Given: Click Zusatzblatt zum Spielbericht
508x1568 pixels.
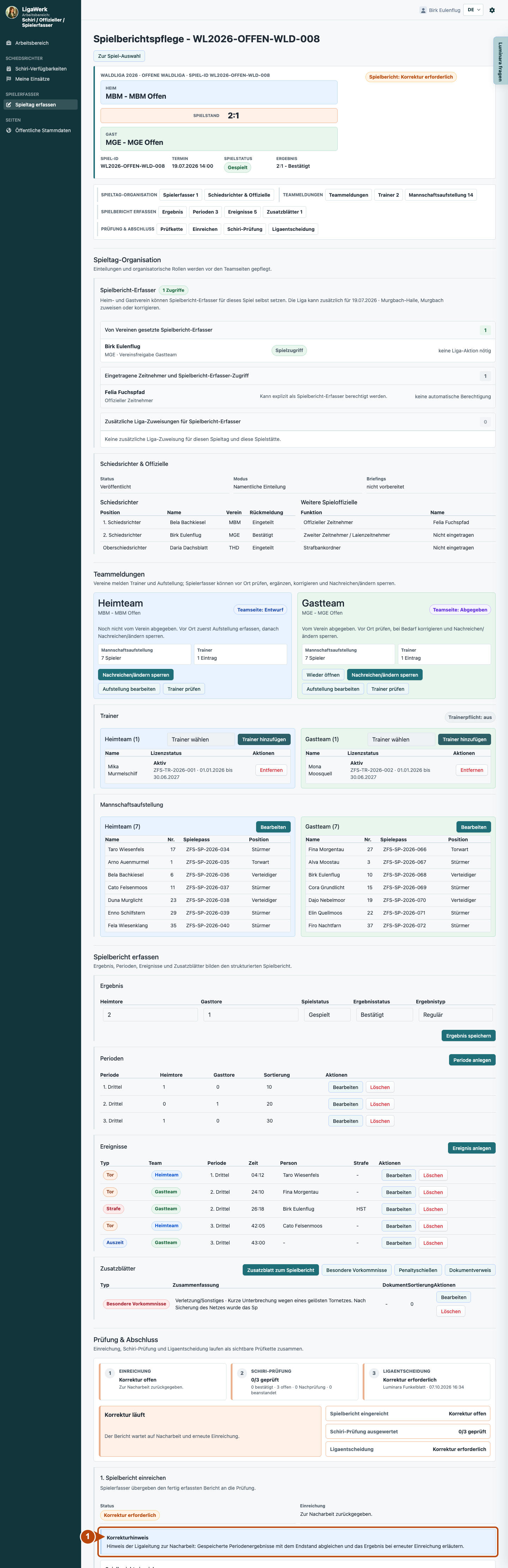Looking at the screenshot, I should point(281,1270).
